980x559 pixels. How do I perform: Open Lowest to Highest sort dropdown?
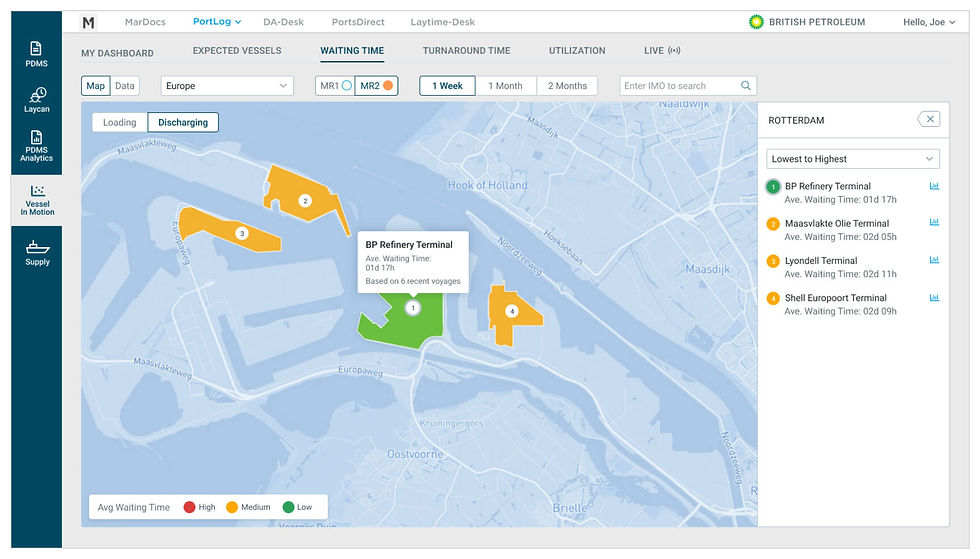coord(853,159)
